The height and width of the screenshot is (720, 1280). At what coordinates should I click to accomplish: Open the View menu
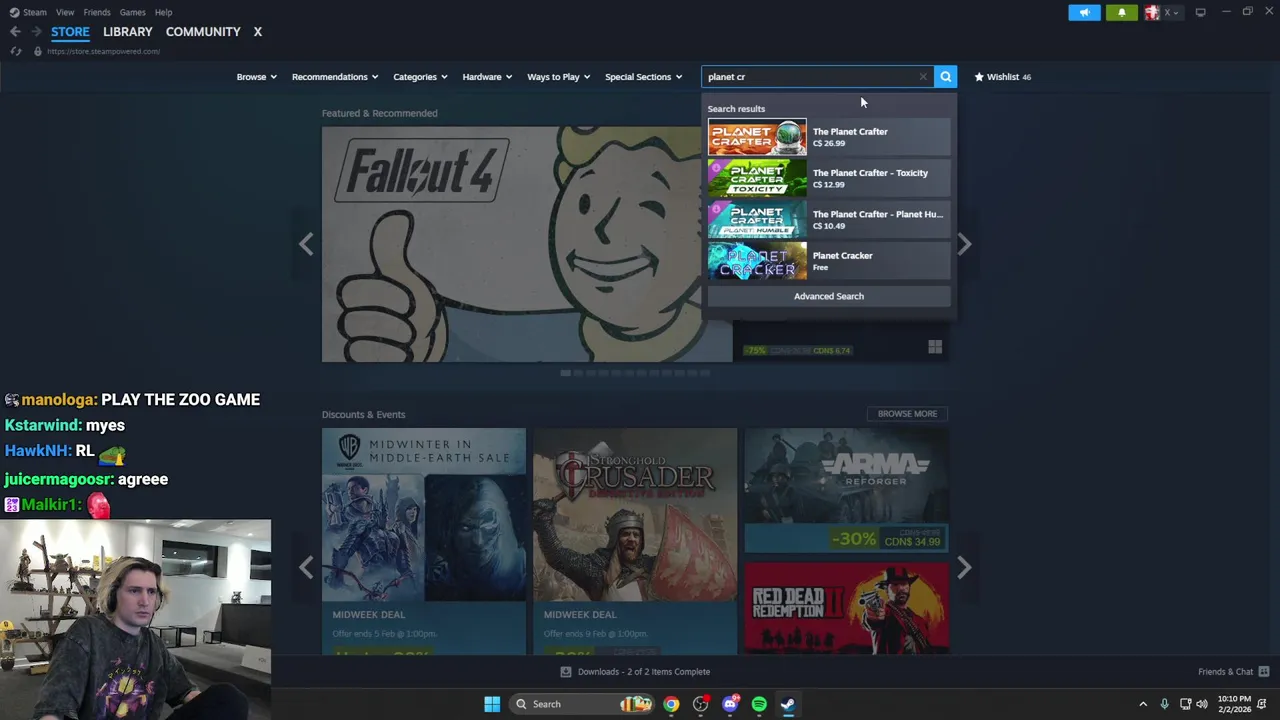(65, 12)
